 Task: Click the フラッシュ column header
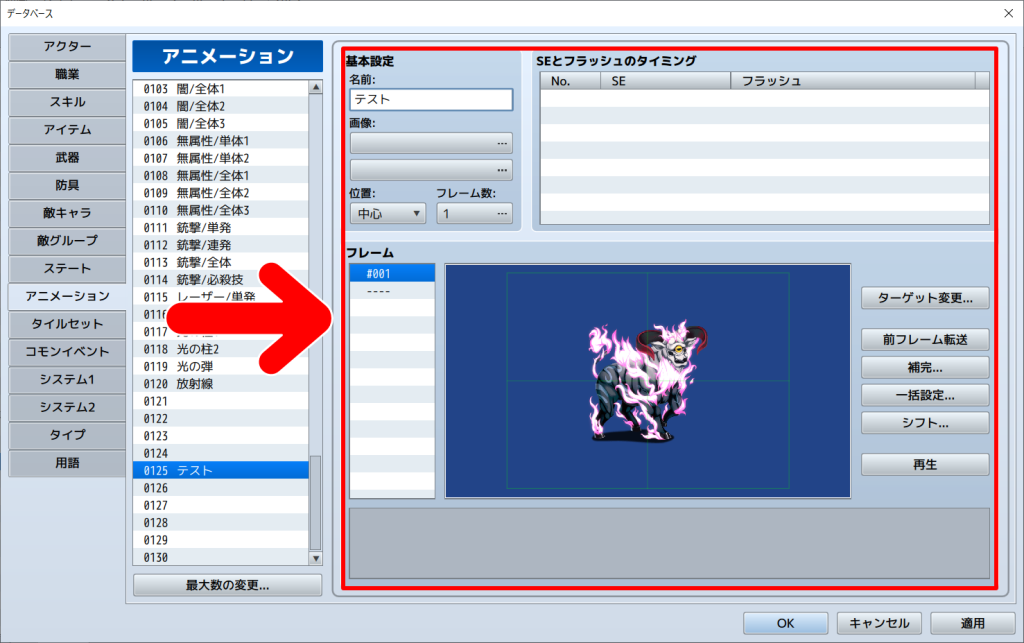[x=852, y=81]
